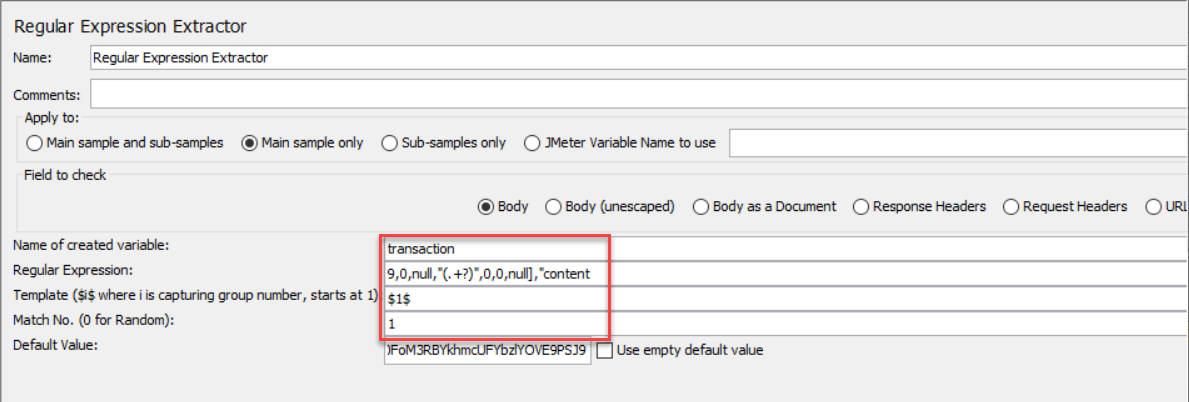Choose the 'Main sample only' radio button
The image size is (1189, 402).
[x=250, y=143]
